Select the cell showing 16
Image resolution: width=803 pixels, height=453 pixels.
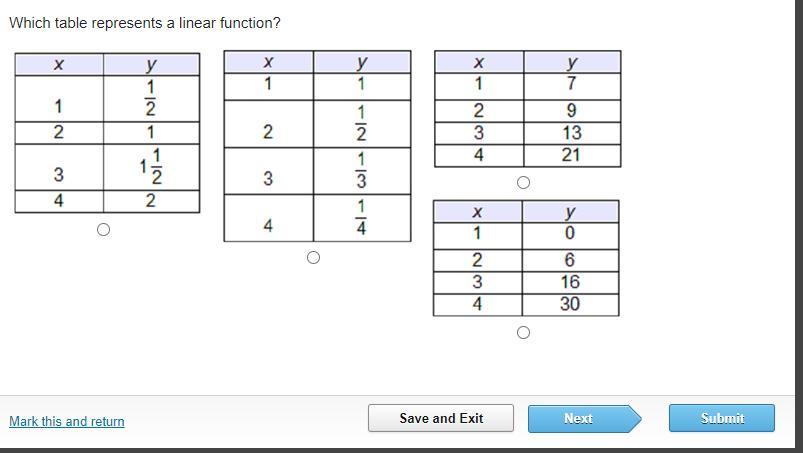570,282
